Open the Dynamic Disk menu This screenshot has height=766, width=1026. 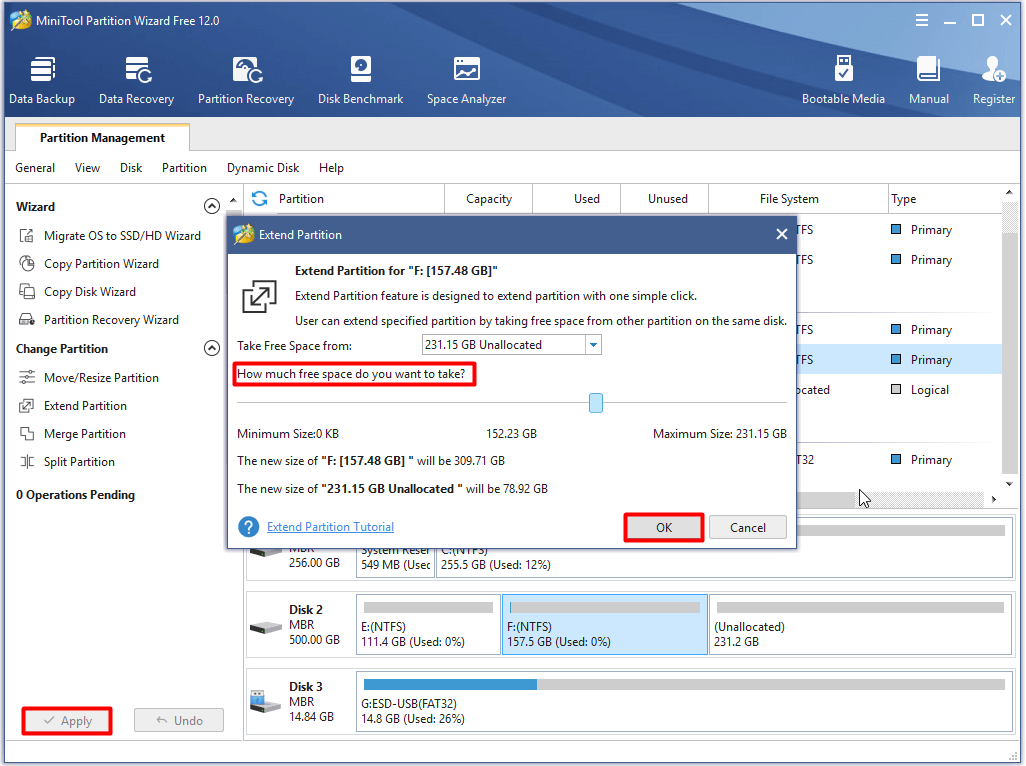263,168
